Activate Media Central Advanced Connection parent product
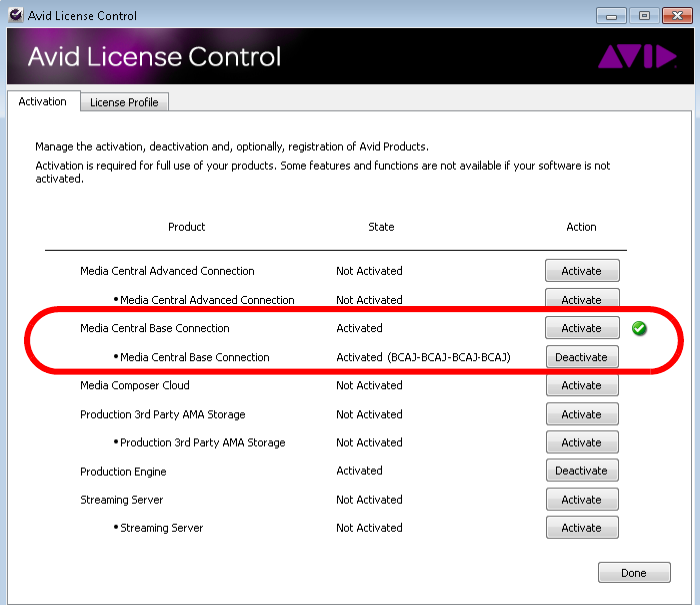The width and height of the screenshot is (700, 606). click(581, 271)
